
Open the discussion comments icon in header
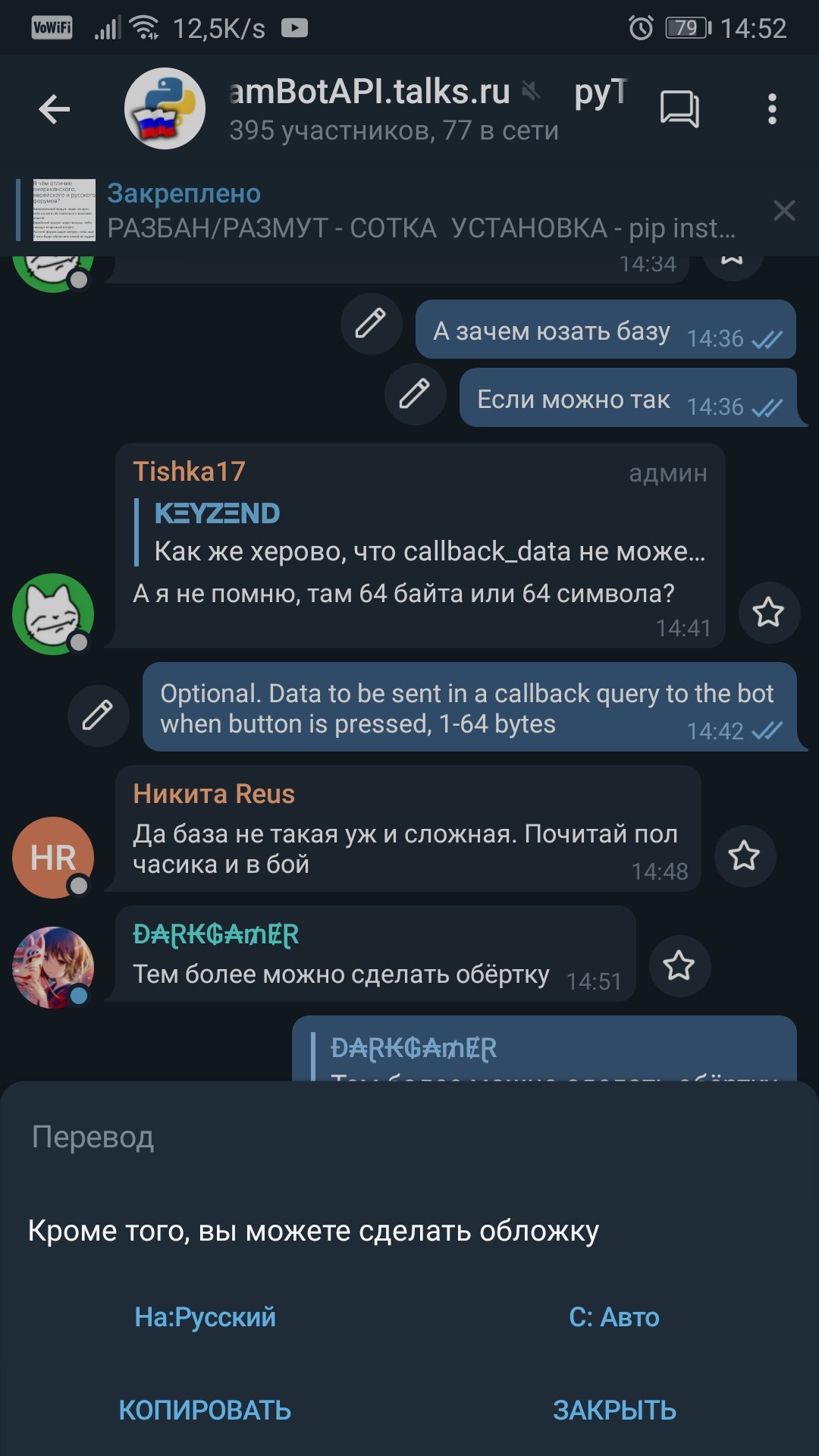(x=679, y=109)
